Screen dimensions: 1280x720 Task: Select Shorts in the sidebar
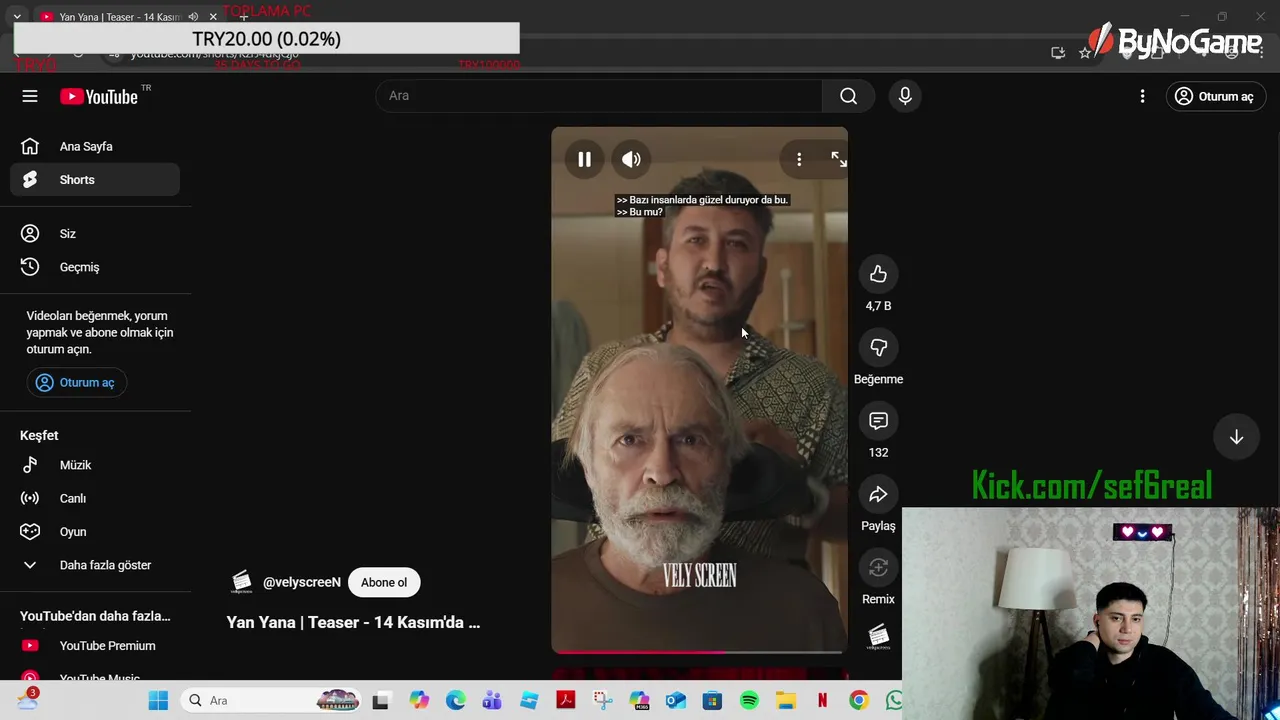pyautogui.click(x=95, y=180)
